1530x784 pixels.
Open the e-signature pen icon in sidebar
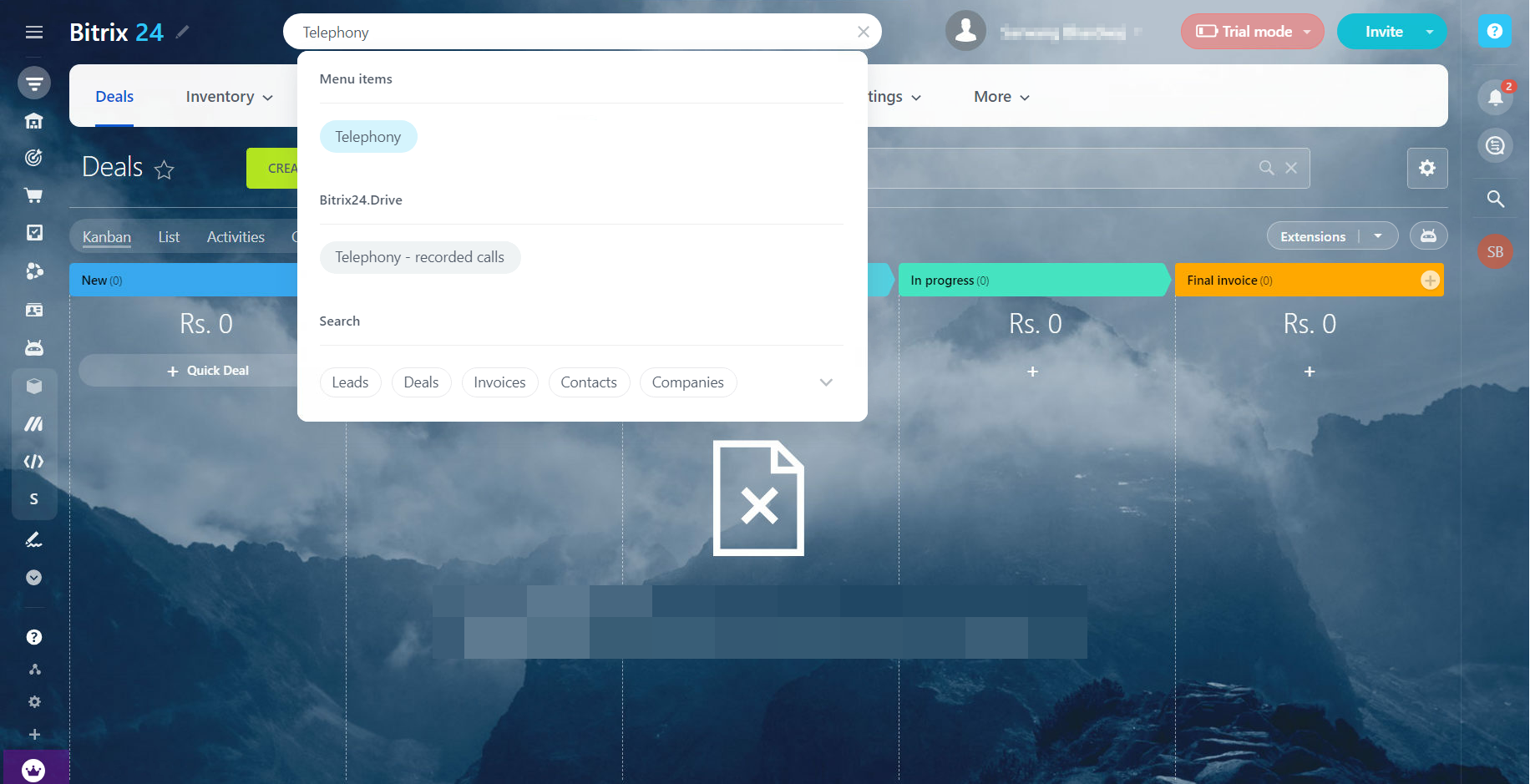pos(34,539)
